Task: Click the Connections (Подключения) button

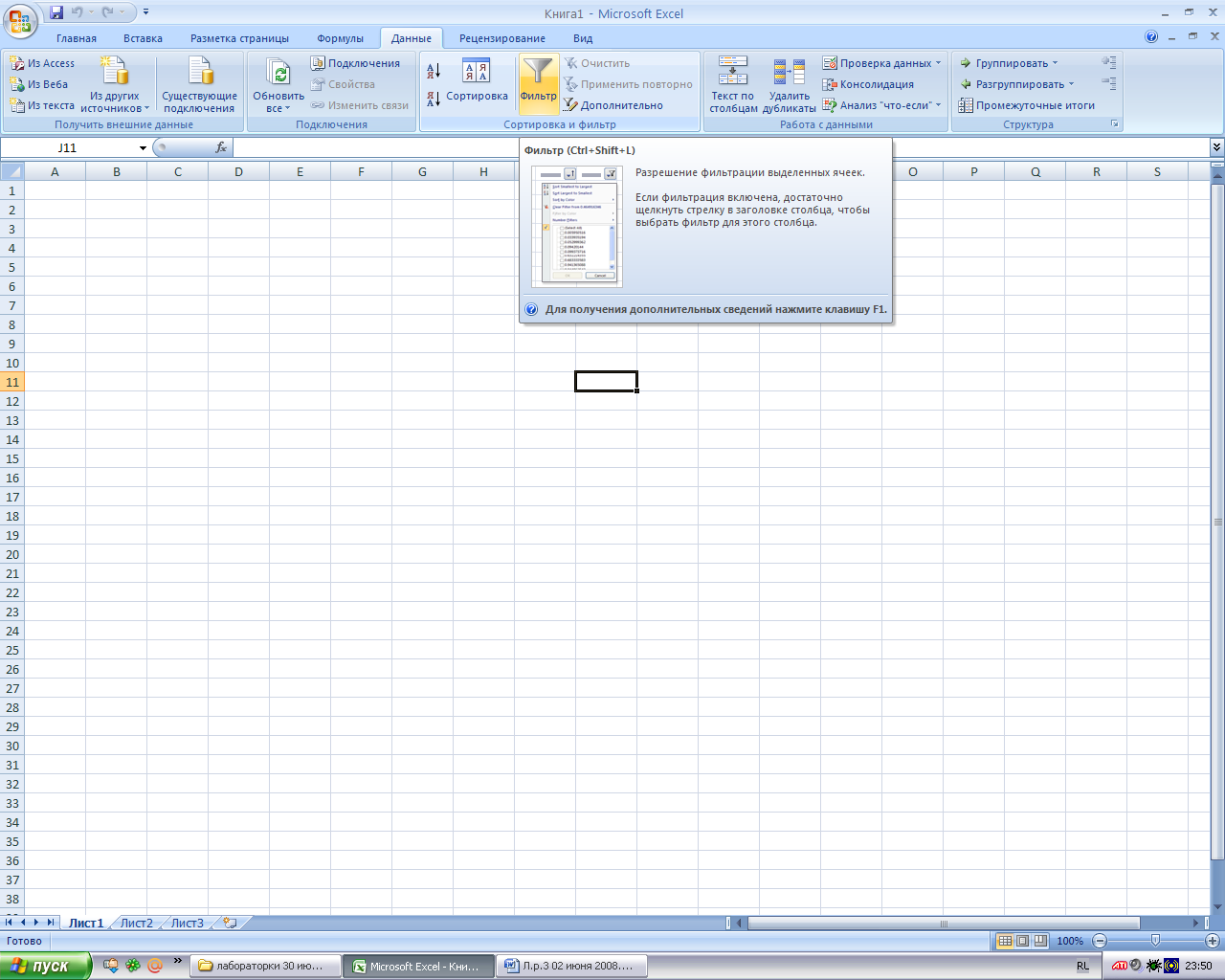Action: tap(355, 63)
